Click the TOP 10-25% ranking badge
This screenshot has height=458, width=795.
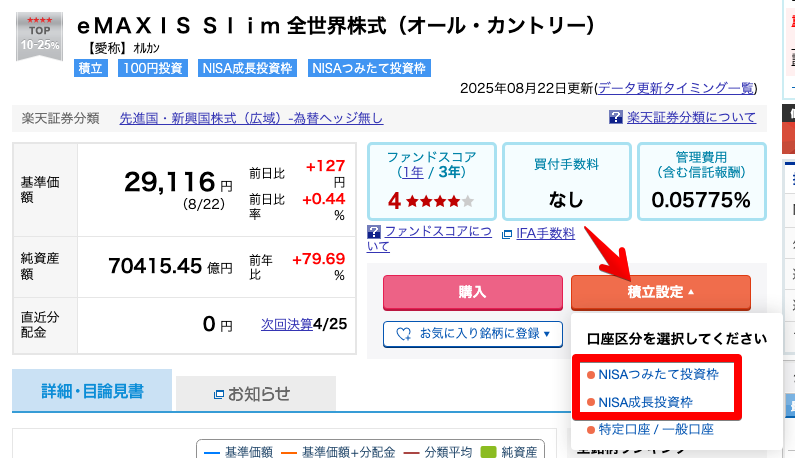pyautogui.click(x=40, y=36)
